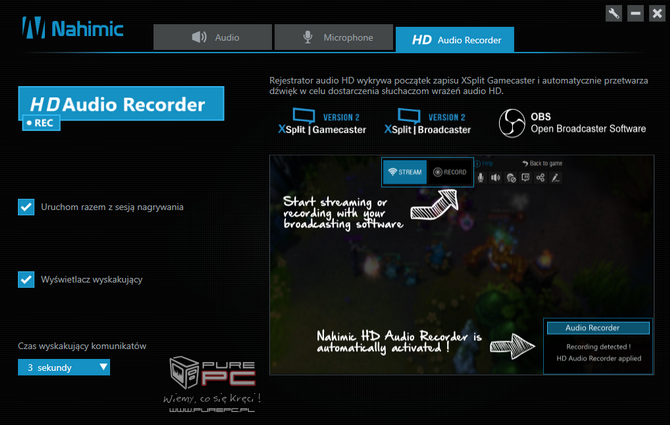Click the XSplit Gamecaster logo
The height and width of the screenshot is (425, 670).
(322, 122)
